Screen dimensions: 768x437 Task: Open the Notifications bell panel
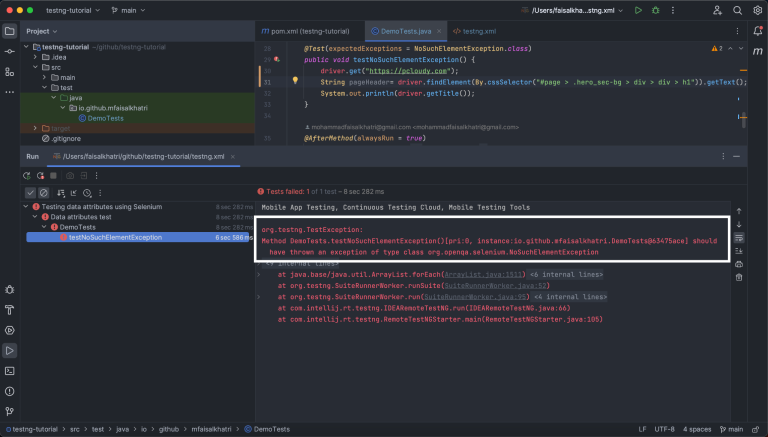(x=757, y=31)
